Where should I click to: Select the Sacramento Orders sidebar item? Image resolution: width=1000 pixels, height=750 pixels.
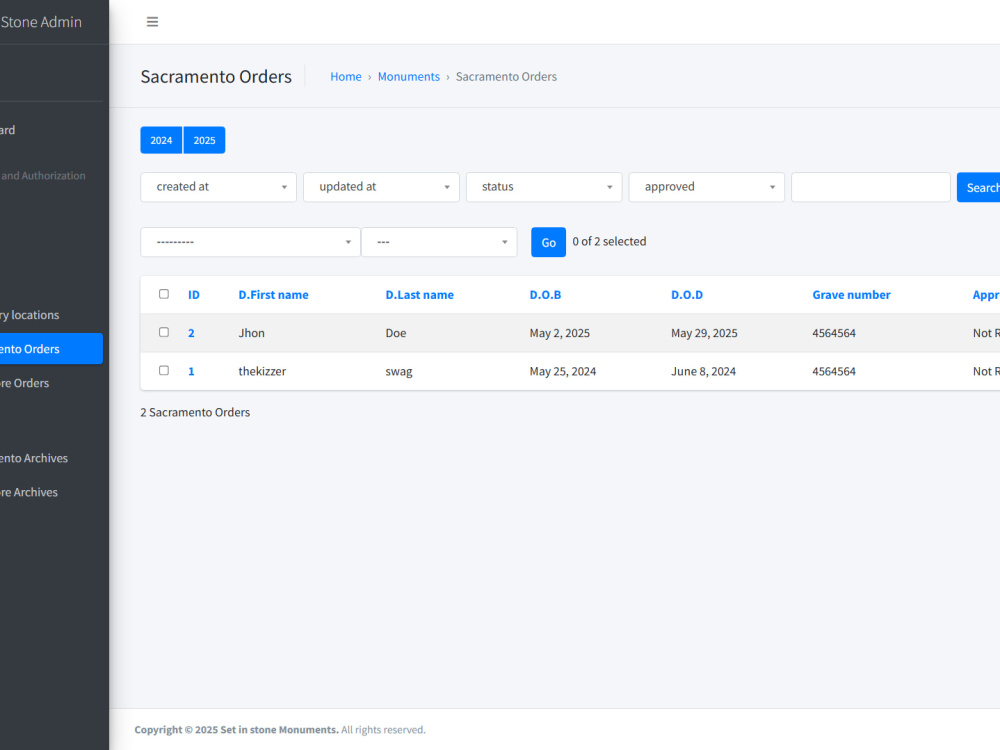[x=51, y=349]
